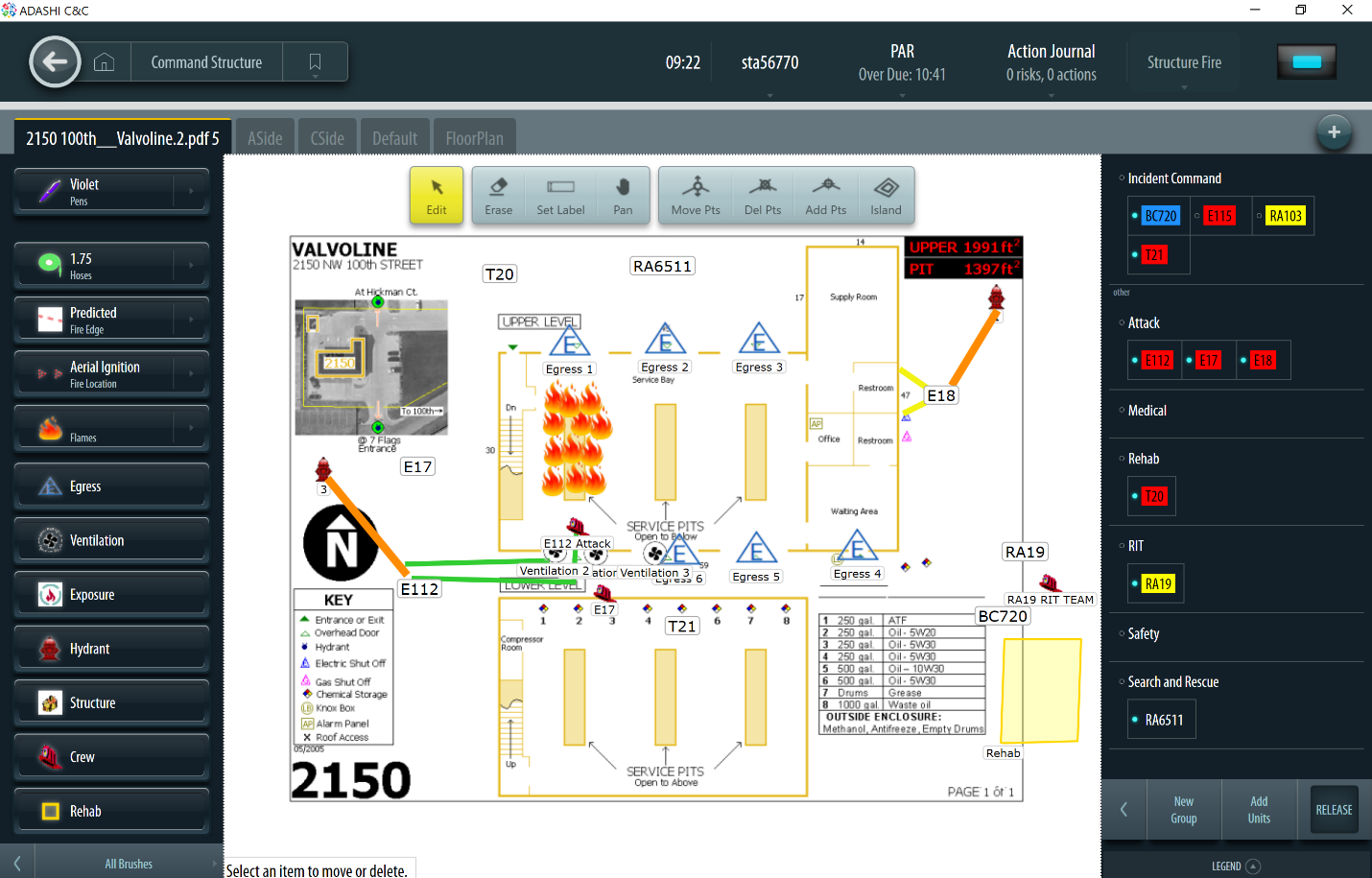This screenshot has width=1372, height=878.
Task: Select the E18 unit in Attack
Action: [1263, 361]
